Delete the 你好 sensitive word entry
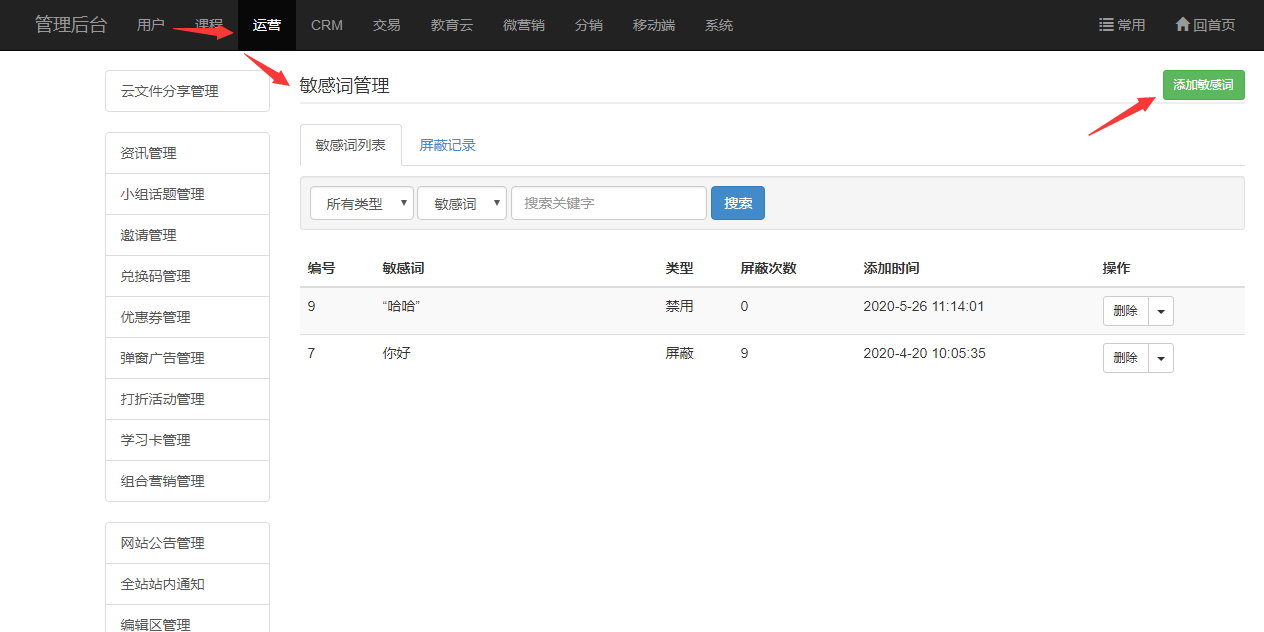1264x632 pixels. pos(1125,358)
